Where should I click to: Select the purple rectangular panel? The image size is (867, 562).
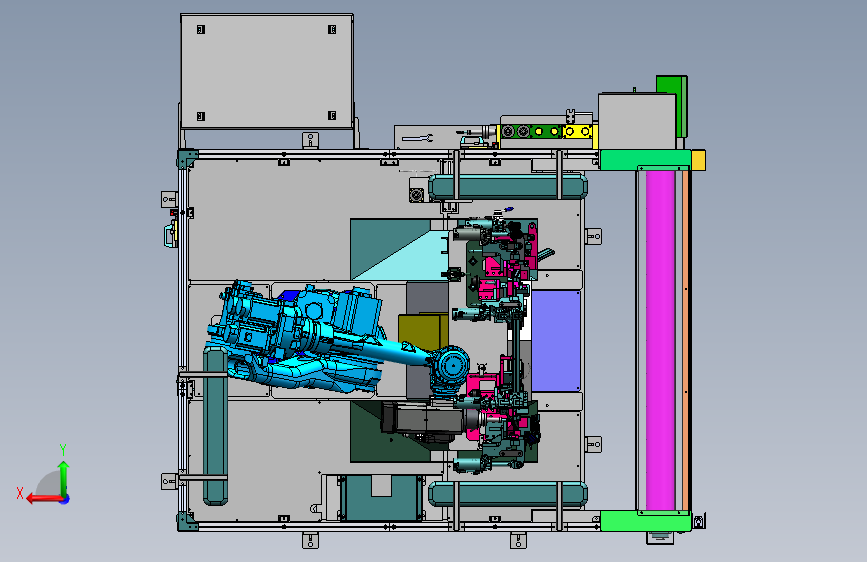click(x=555, y=341)
